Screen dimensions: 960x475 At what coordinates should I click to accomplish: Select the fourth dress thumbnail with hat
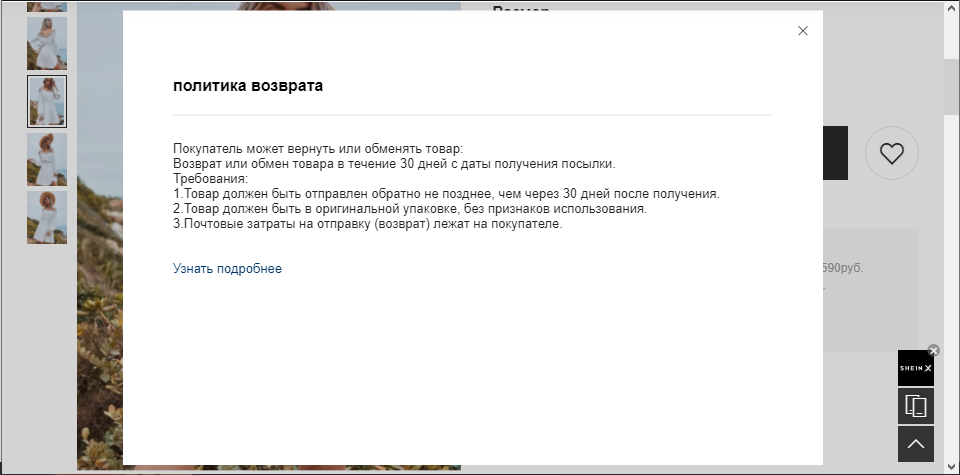click(x=47, y=159)
